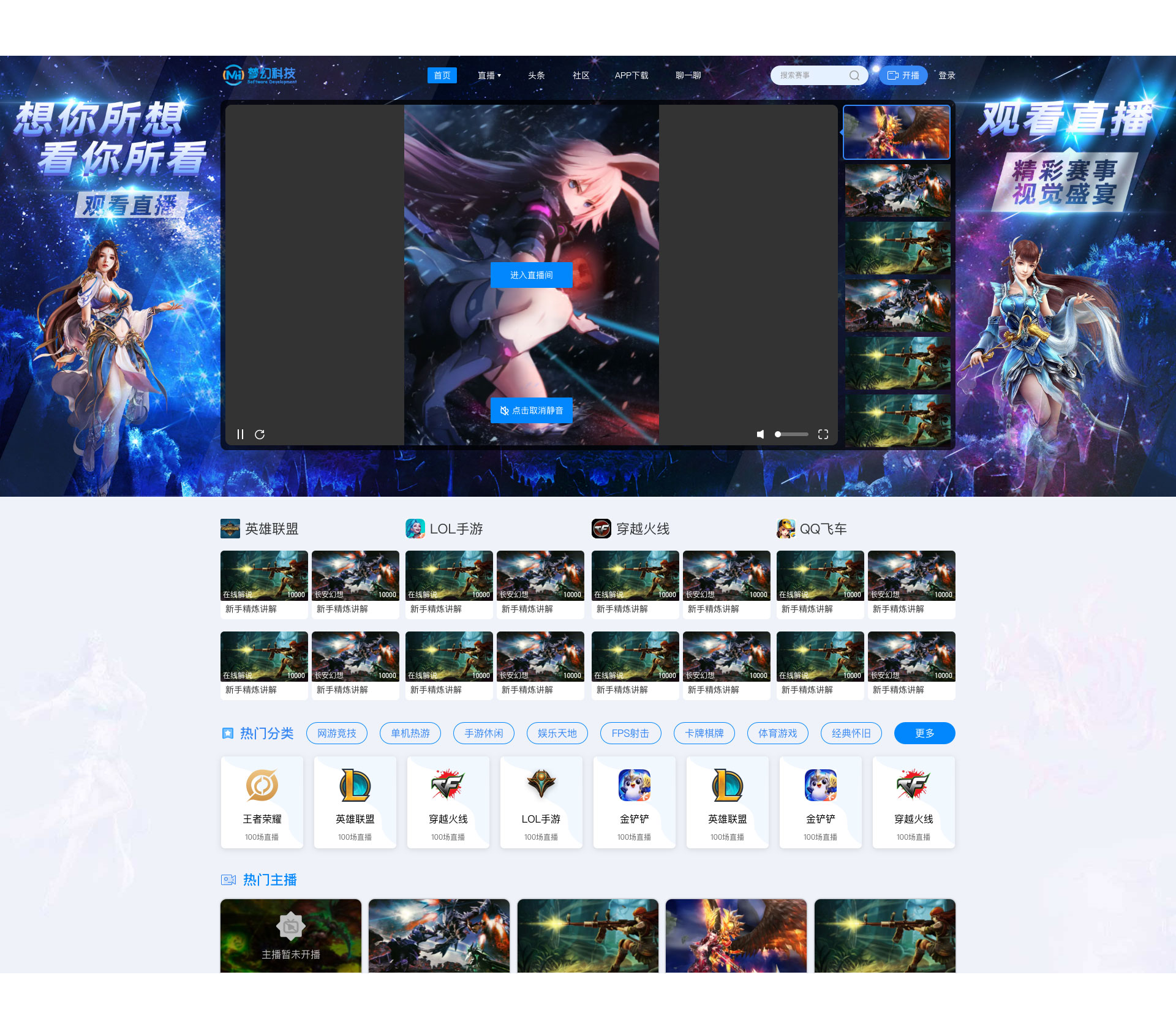
Task: Click the search magnifier icon
Action: pos(854,75)
